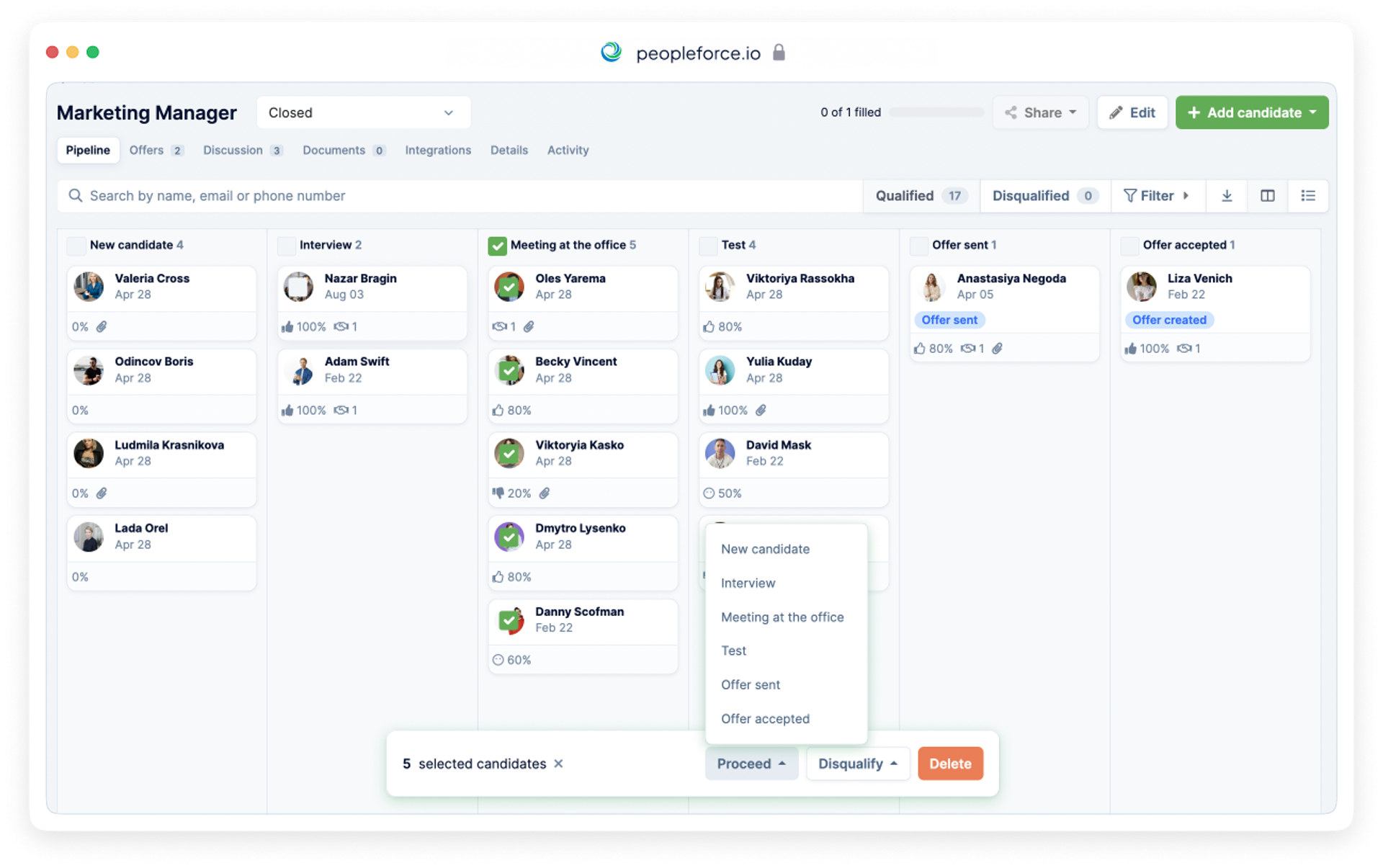Open the Details tab
Screen dimensions: 1383x868
coord(509,151)
